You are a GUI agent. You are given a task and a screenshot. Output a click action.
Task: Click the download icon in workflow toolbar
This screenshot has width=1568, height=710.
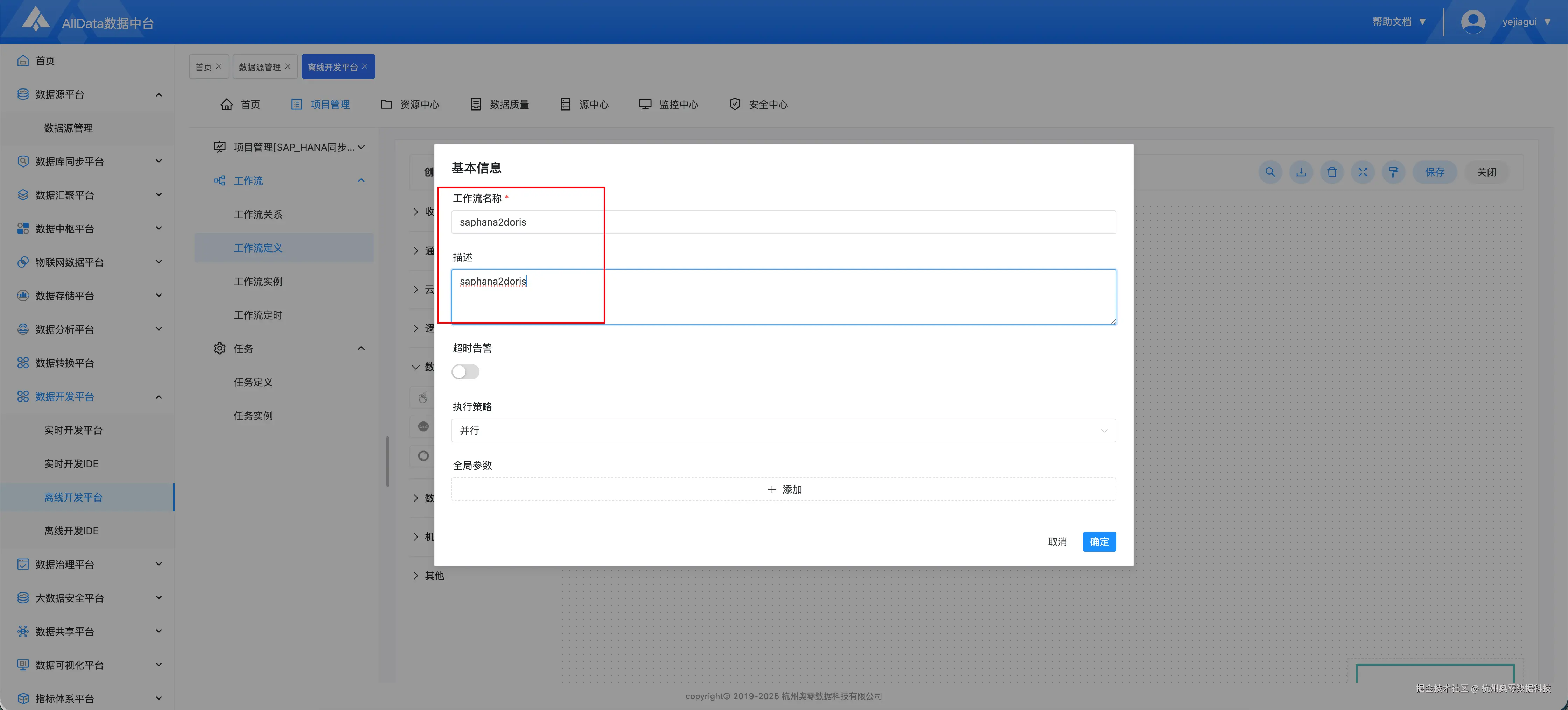(1301, 172)
